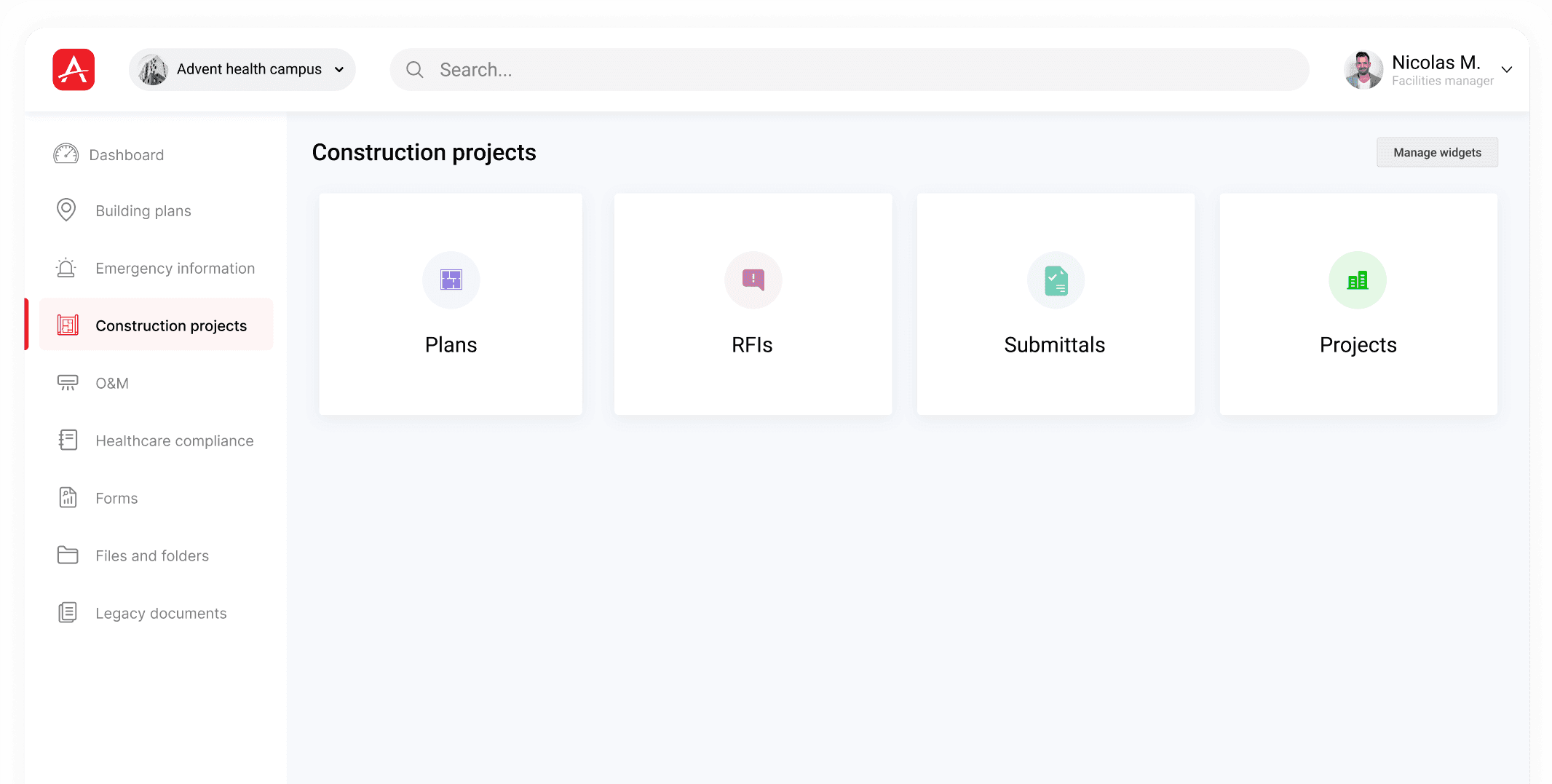Screen dimensions: 1552x784
Task: Click the red RFIs alert bubble icon
Action: pyautogui.click(x=753, y=280)
